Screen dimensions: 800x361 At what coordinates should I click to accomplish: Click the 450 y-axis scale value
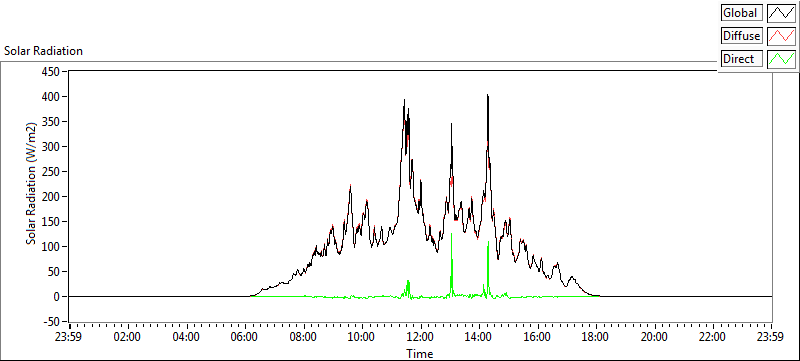click(52, 71)
